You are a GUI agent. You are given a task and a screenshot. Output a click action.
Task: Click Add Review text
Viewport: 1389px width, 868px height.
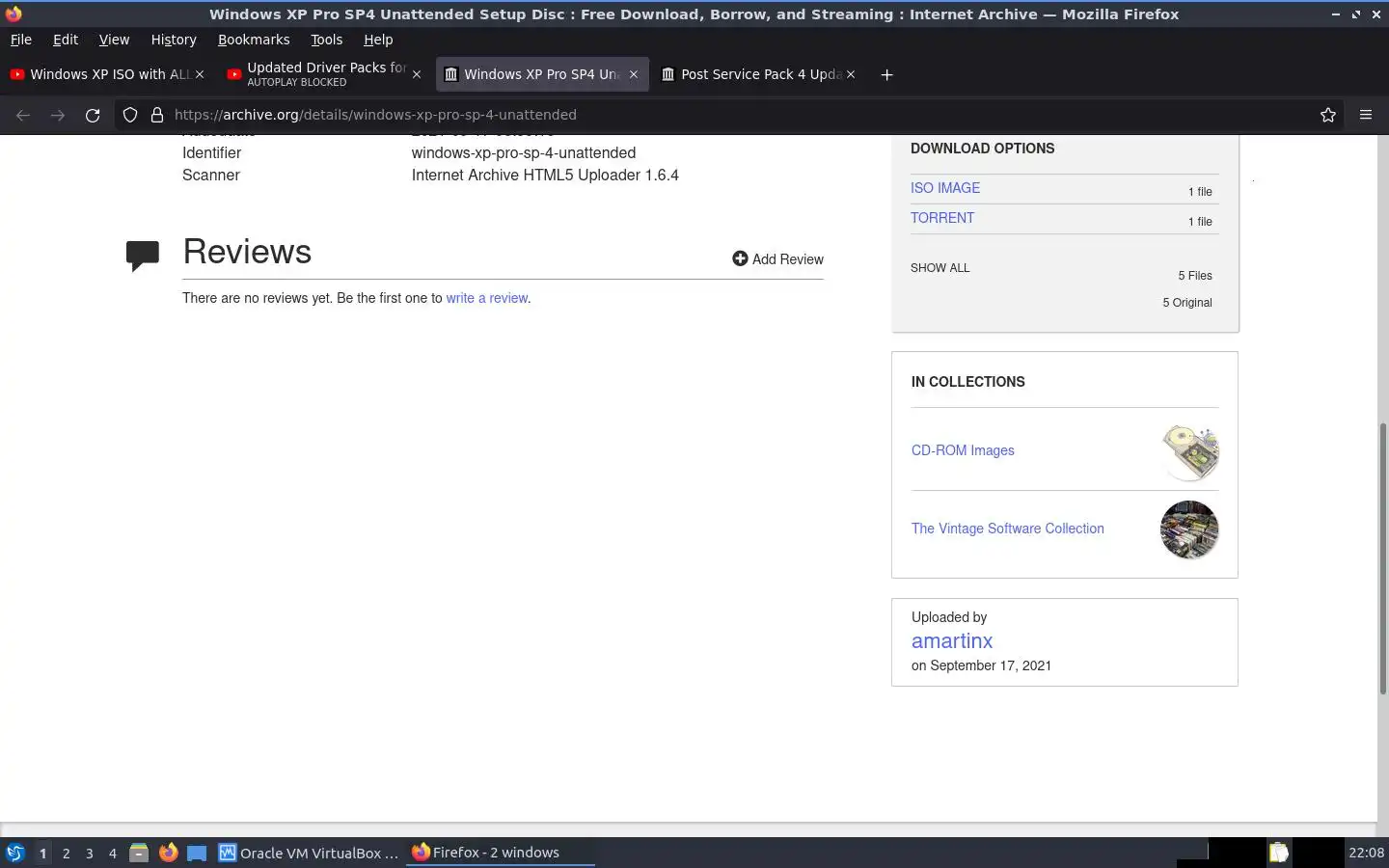click(x=788, y=259)
